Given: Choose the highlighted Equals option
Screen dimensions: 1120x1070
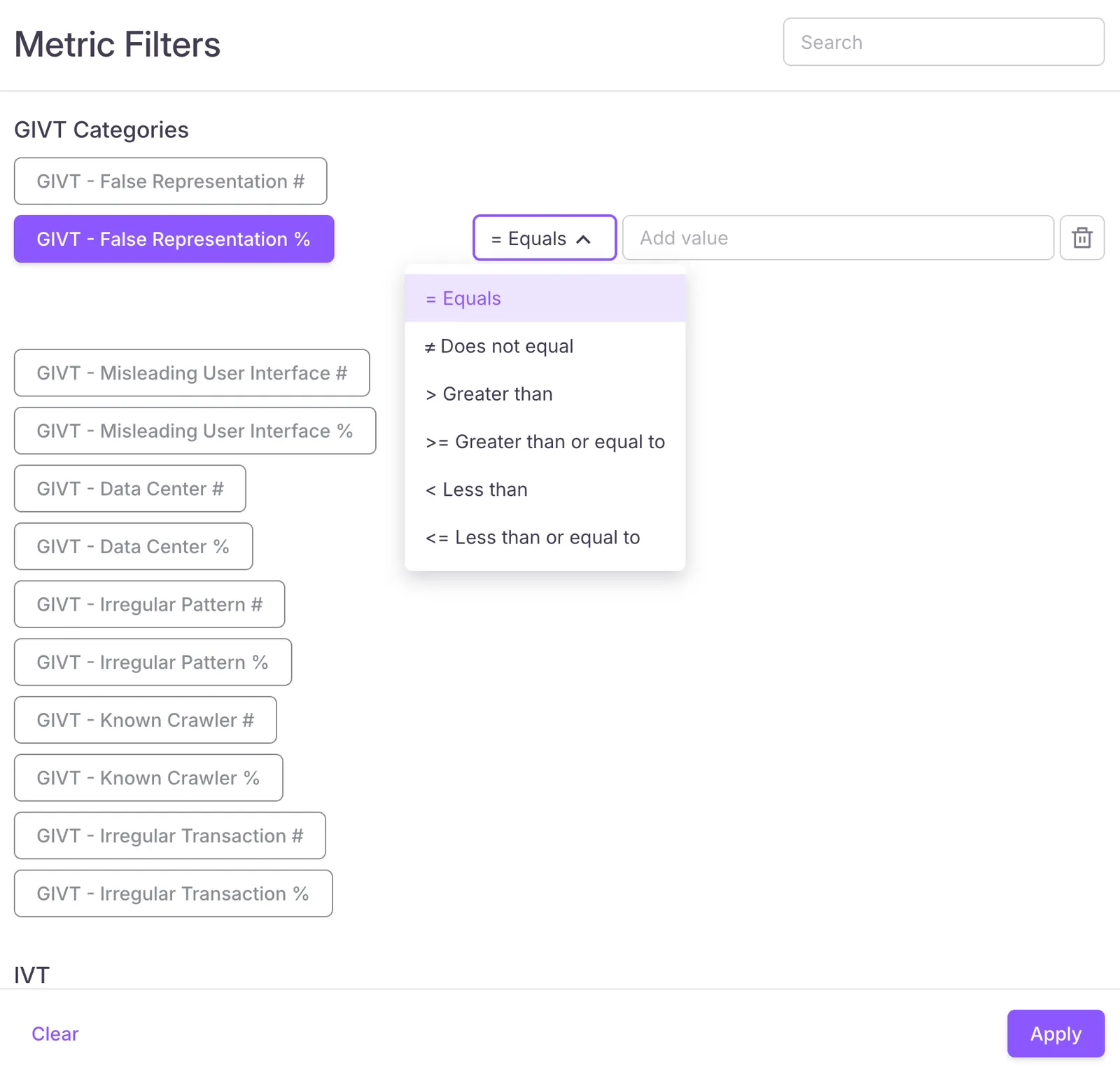Looking at the screenshot, I should click(545, 298).
